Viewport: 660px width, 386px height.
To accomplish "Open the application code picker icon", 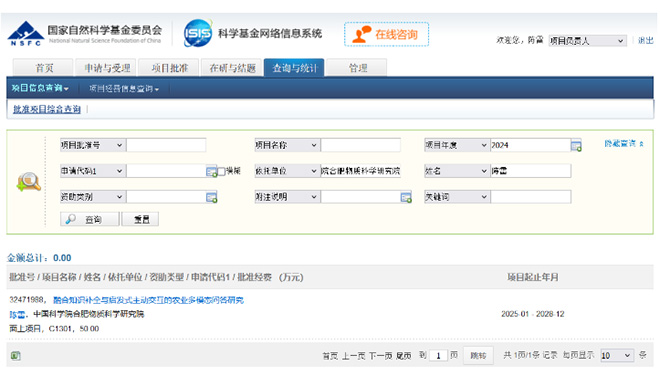I will 211,172.
